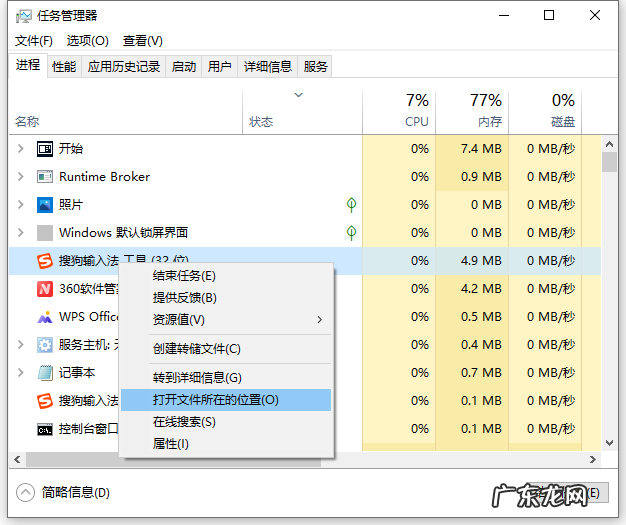626x525 pixels.
Task: Click the horizontal scrollbar thumb
Action: coord(174,460)
